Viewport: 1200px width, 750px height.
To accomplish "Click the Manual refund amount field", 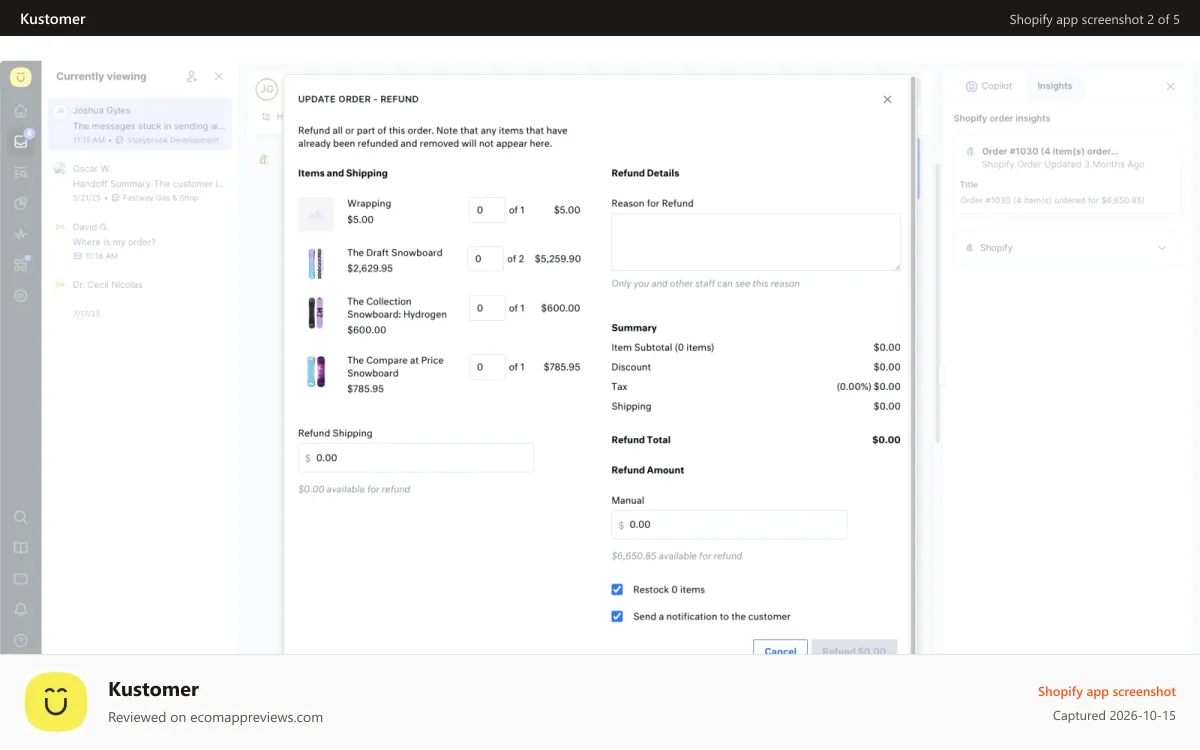I will coord(729,525).
